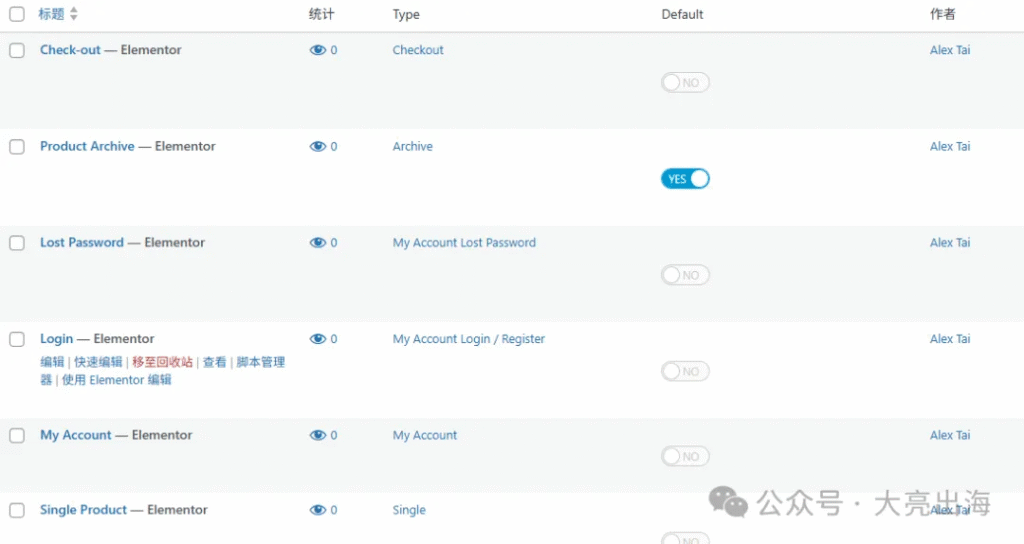Open 脚本管理器 link for Login template
This screenshot has width=1024, height=544.
click(261, 362)
